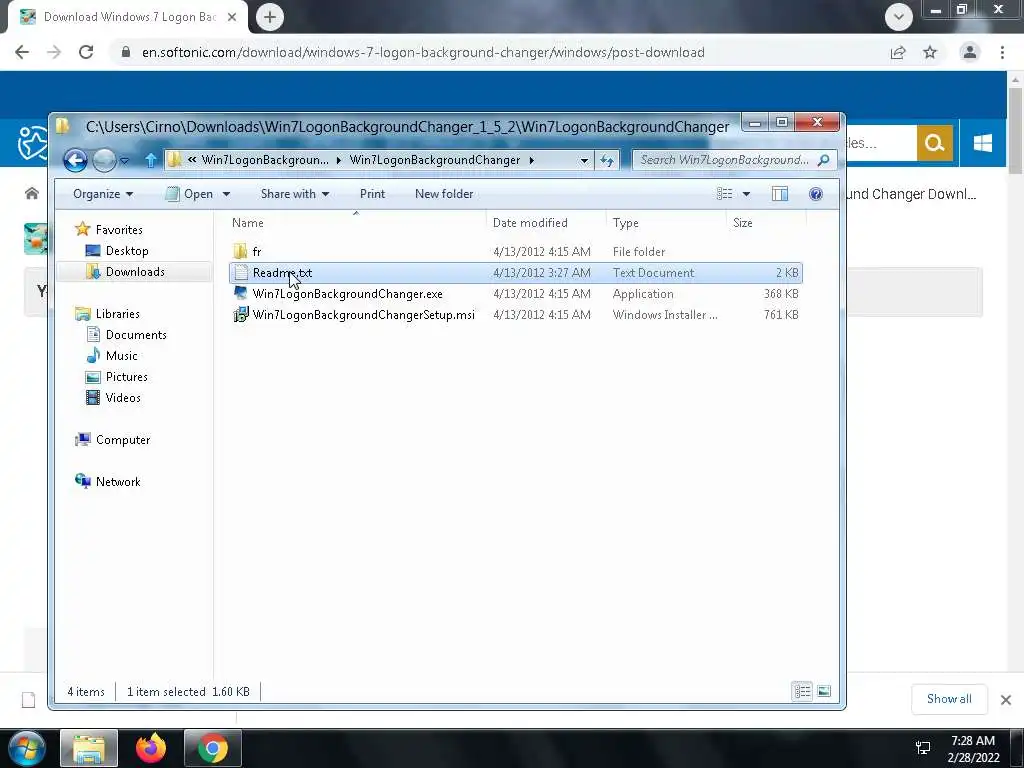Close the Download Windows 7 Logon tab
The width and height of the screenshot is (1024, 768).
pyautogui.click(x=232, y=17)
